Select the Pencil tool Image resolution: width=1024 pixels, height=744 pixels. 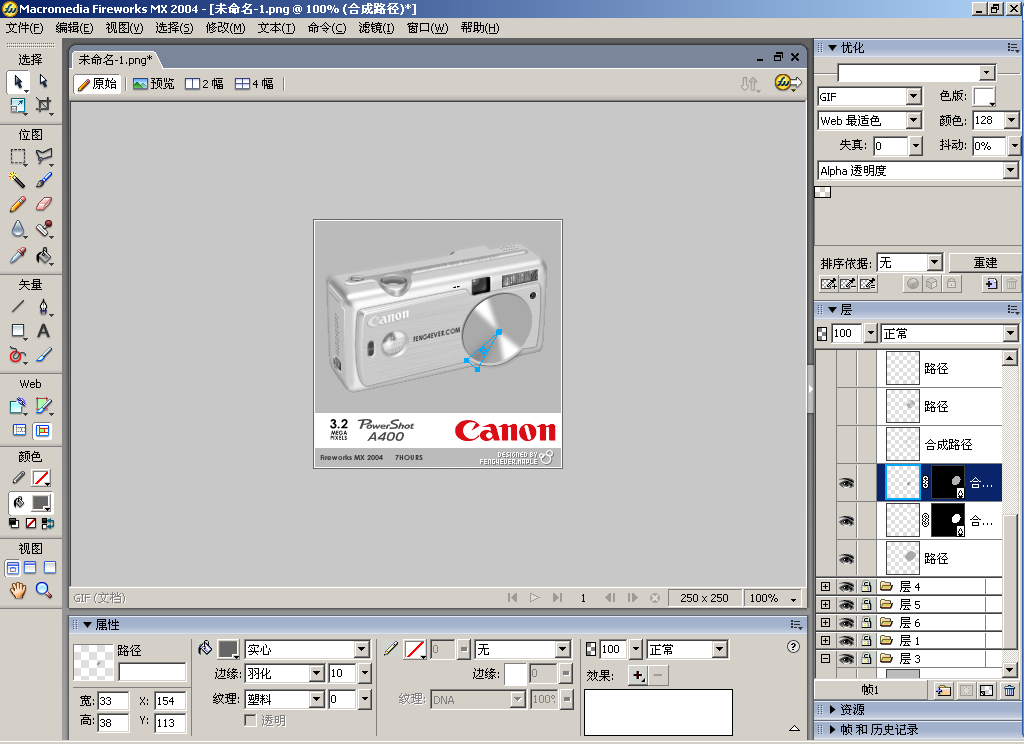coord(18,204)
